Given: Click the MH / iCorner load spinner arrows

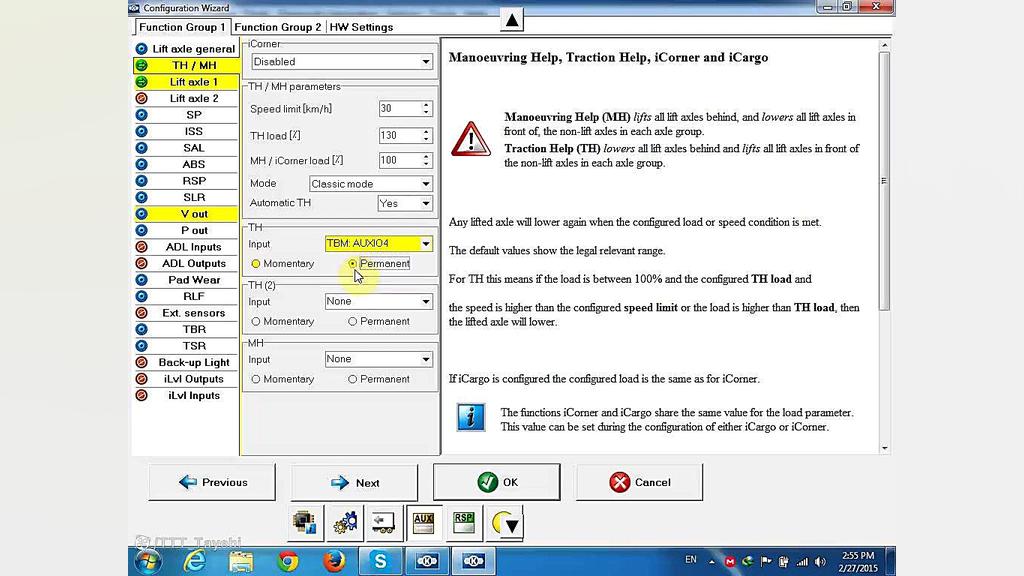Looking at the screenshot, I should coord(426,160).
